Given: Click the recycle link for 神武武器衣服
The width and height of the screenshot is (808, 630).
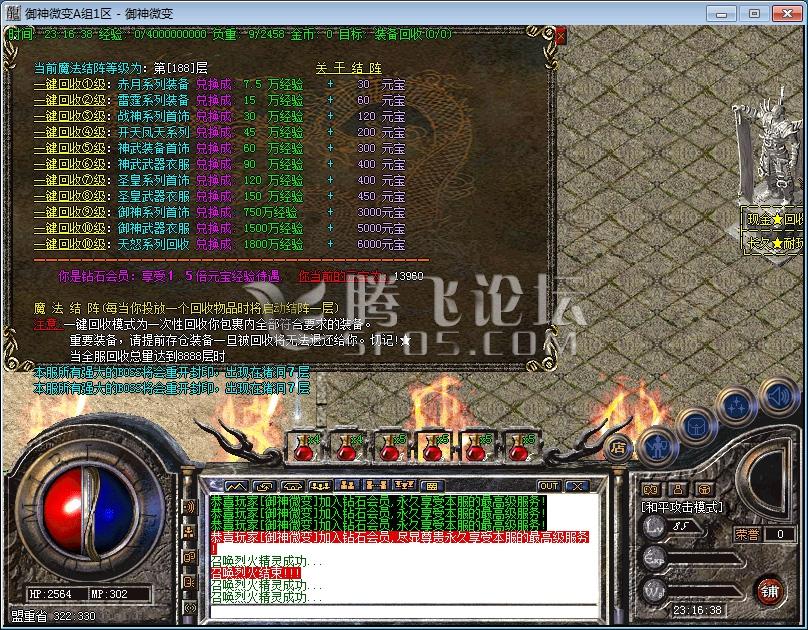Looking at the screenshot, I should tap(70, 164).
